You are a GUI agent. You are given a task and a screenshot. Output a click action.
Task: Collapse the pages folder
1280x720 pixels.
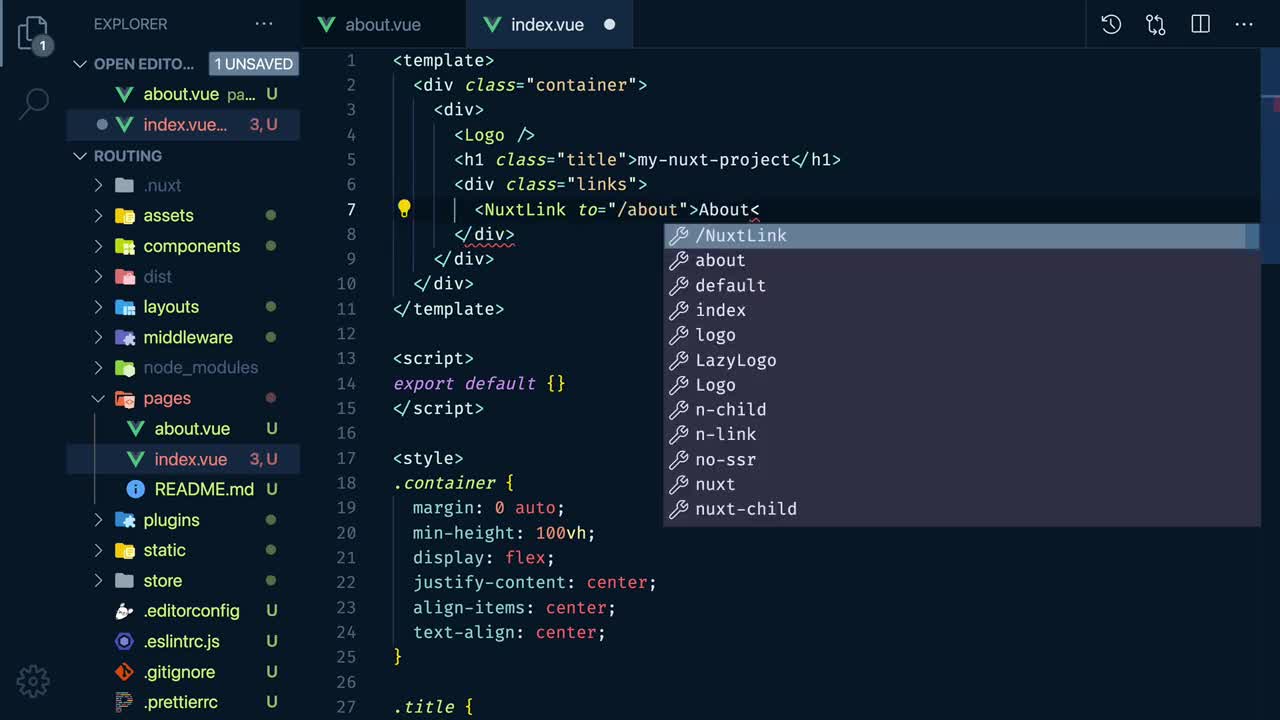coord(166,398)
